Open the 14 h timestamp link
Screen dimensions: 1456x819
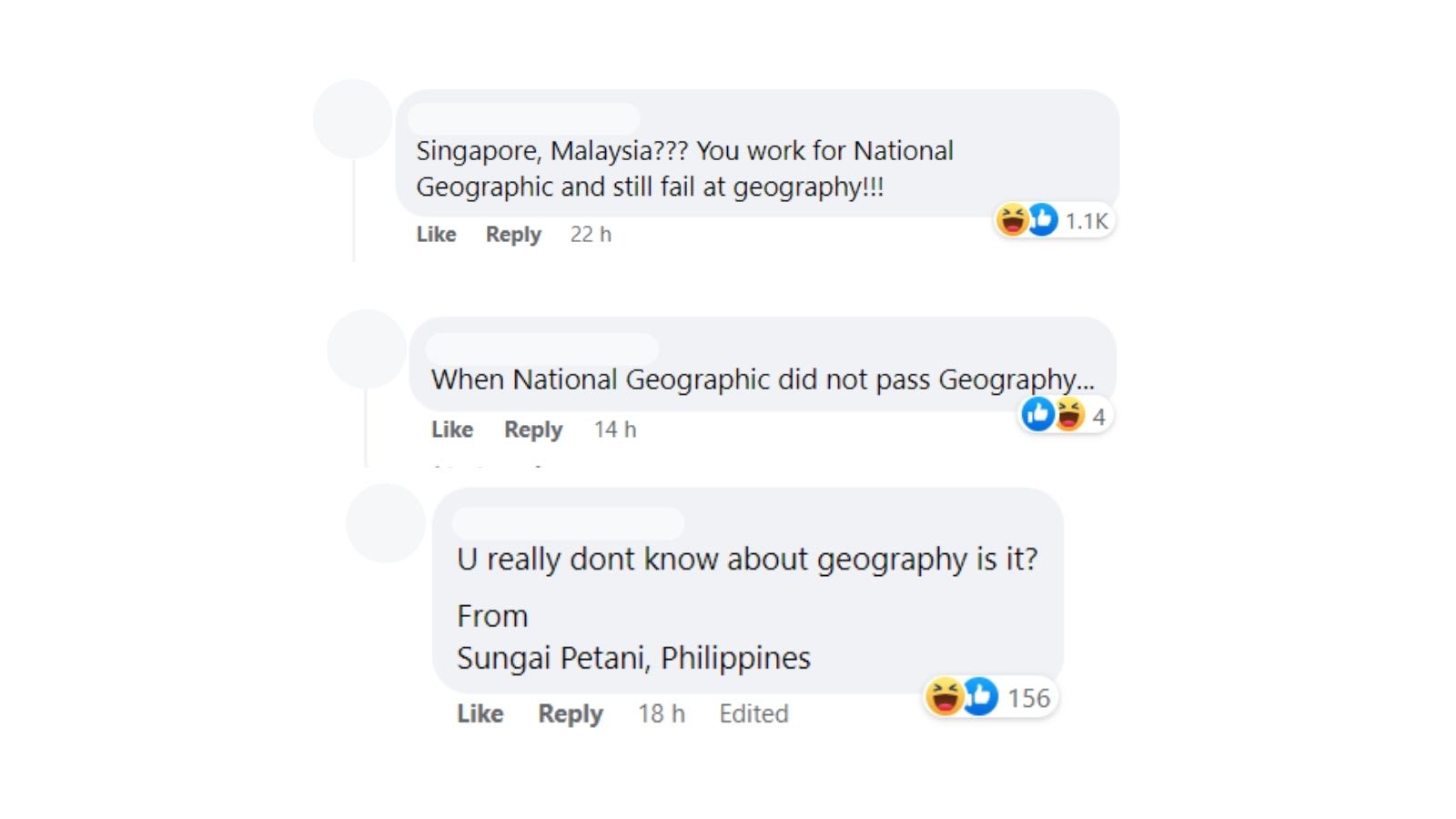coord(615,430)
